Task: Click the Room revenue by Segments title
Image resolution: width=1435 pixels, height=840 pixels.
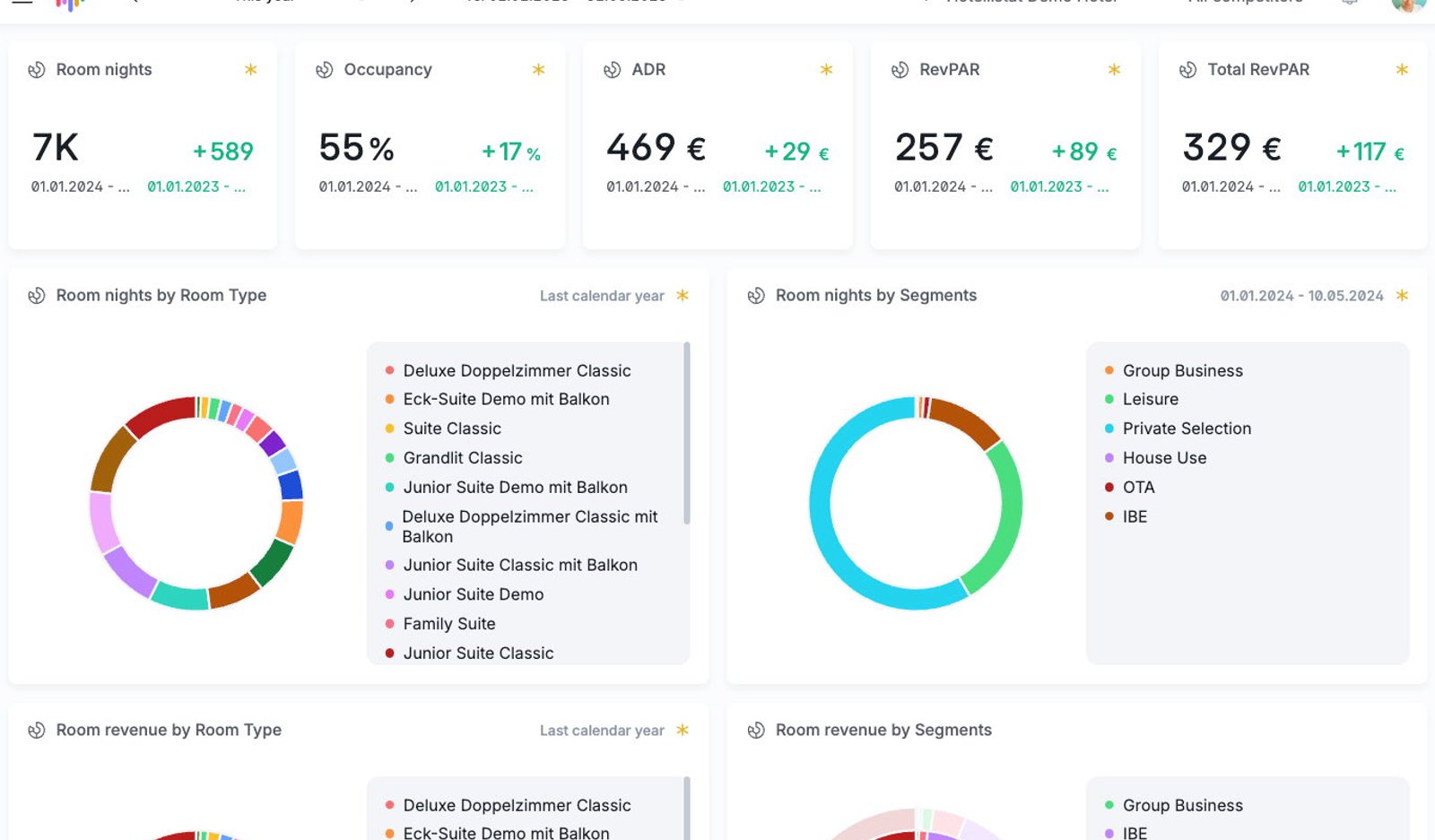Action: point(883,730)
